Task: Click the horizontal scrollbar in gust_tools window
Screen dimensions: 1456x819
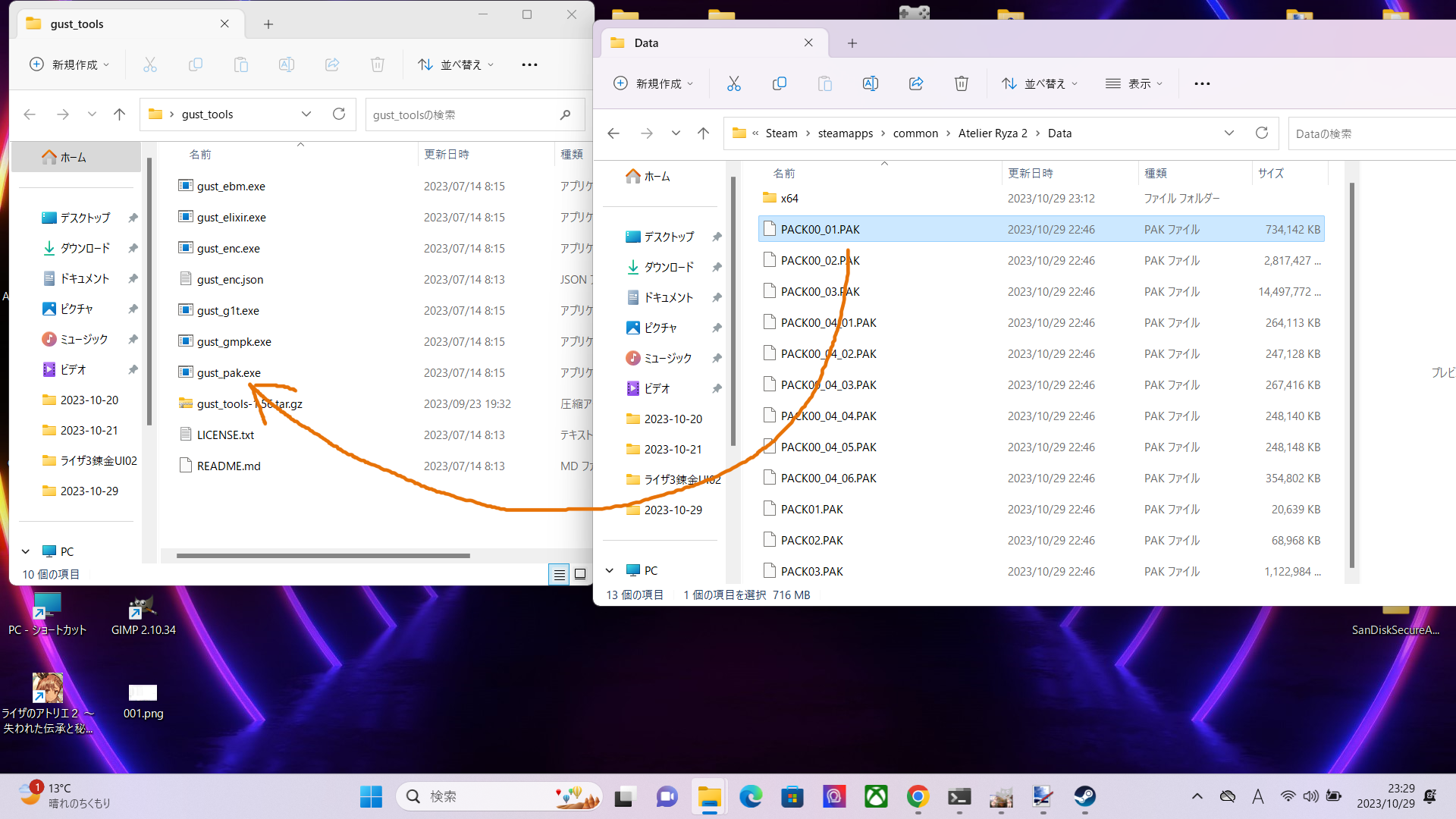Action: [323, 556]
